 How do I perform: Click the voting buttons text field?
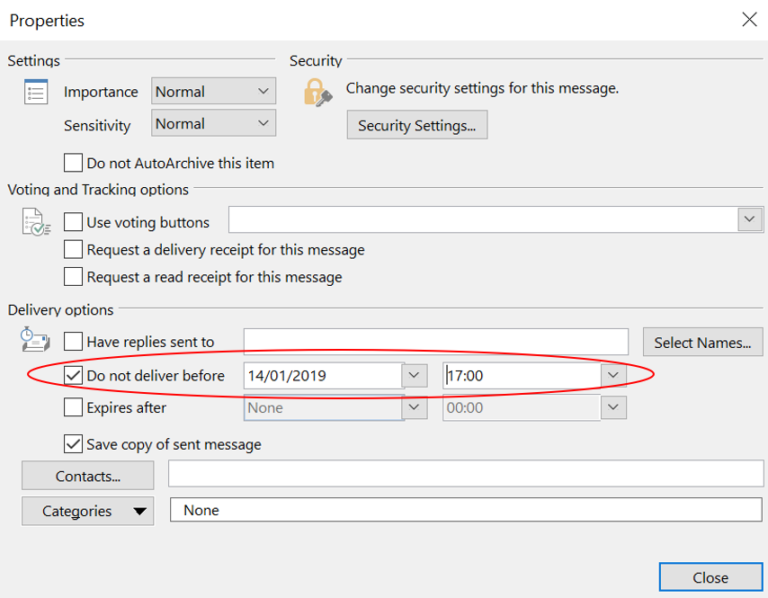pyautogui.click(x=483, y=219)
